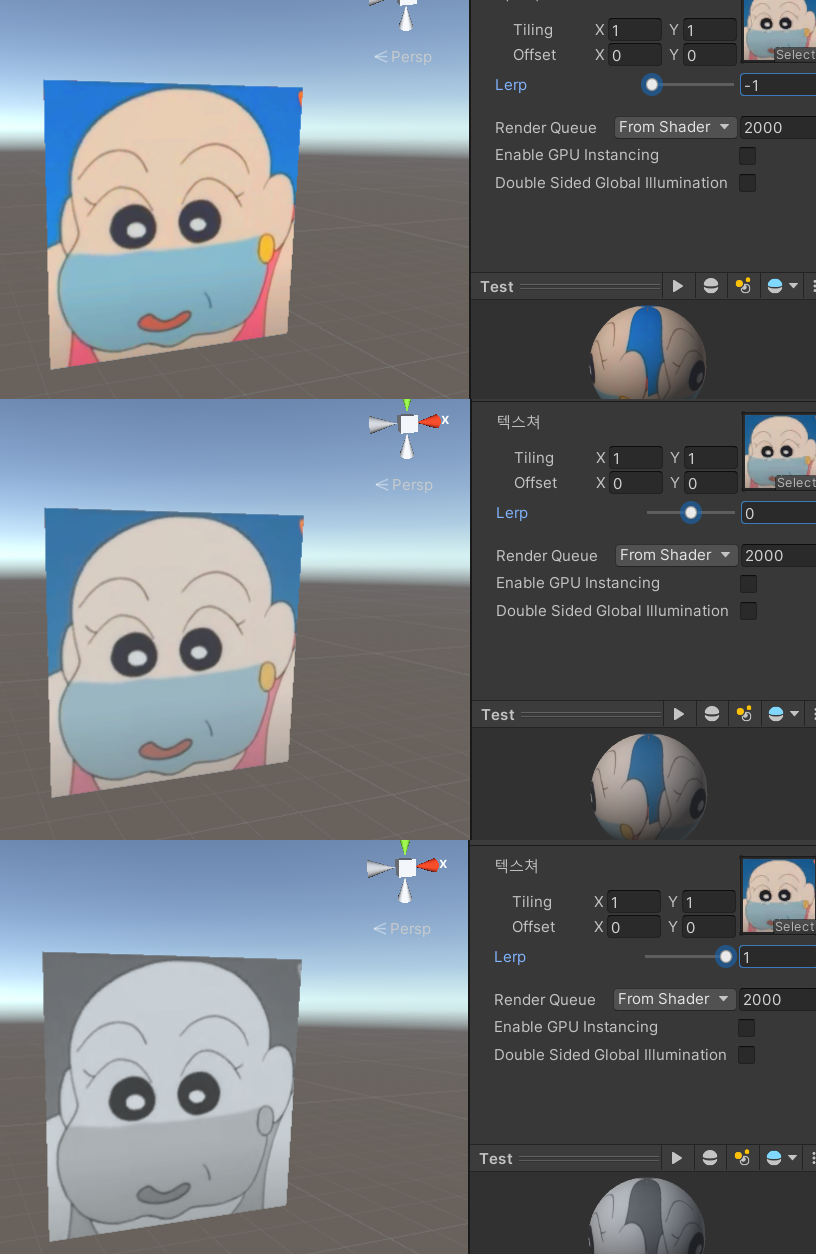Click Offset Y field in Lerp 1 inspector
This screenshot has width=816, height=1254.
(709, 927)
